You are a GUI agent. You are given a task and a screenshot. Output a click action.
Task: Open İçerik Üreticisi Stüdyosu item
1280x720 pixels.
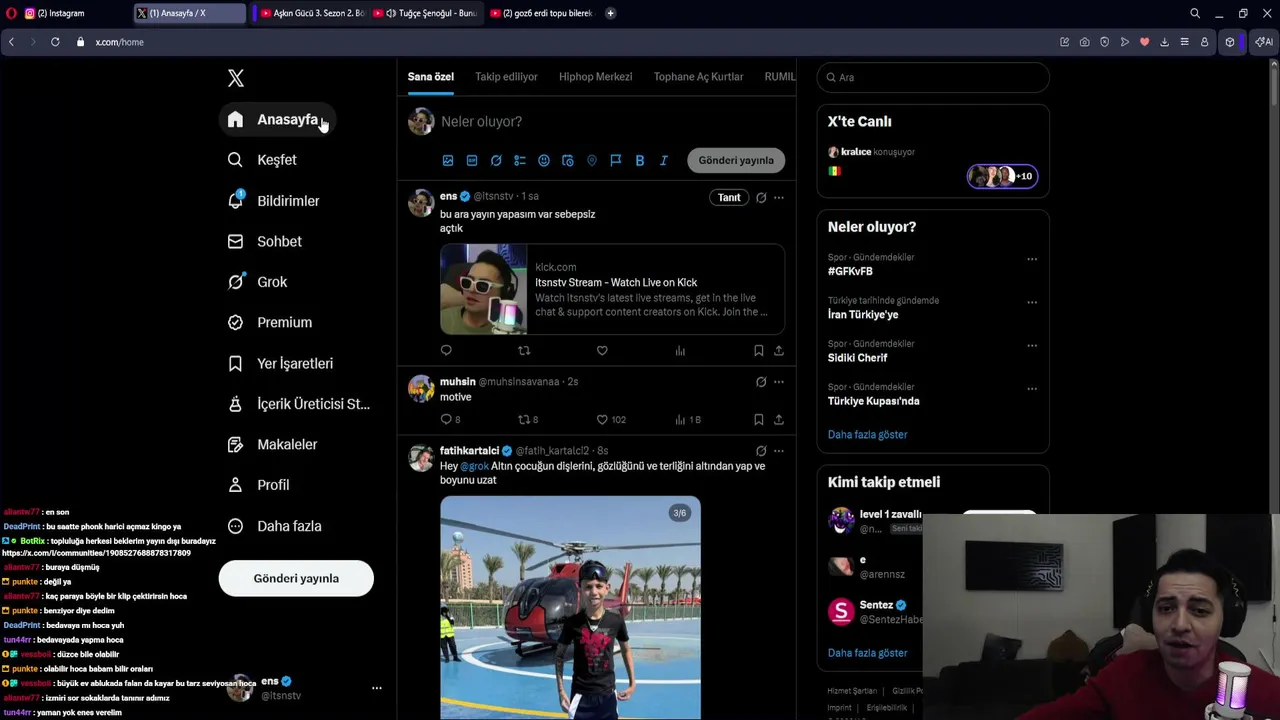pyautogui.click(x=299, y=404)
